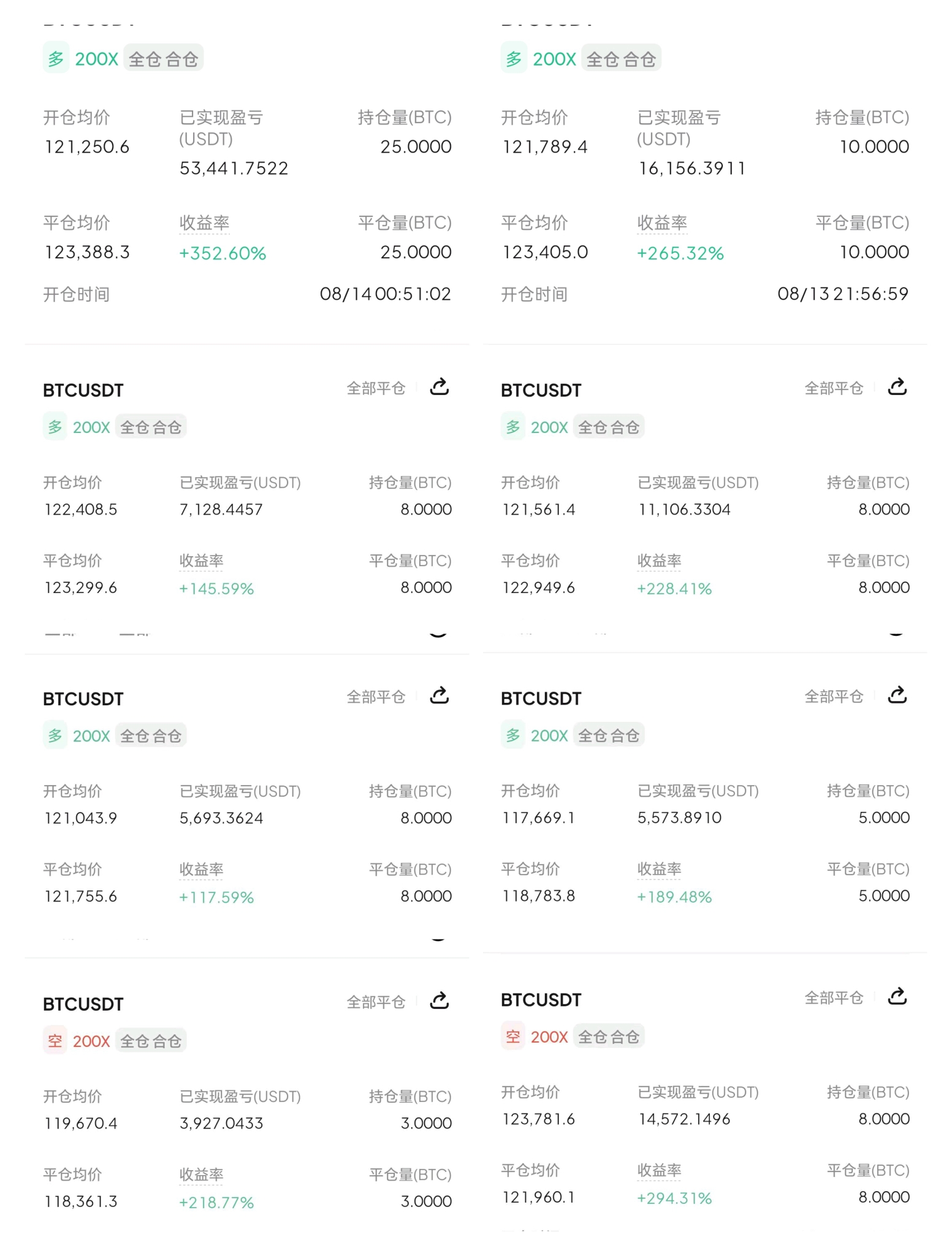Click share icon on the +228.41% BTCUSDT card
Image resolution: width=952 pixels, height=1256 pixels.
[x=897, y=388]
